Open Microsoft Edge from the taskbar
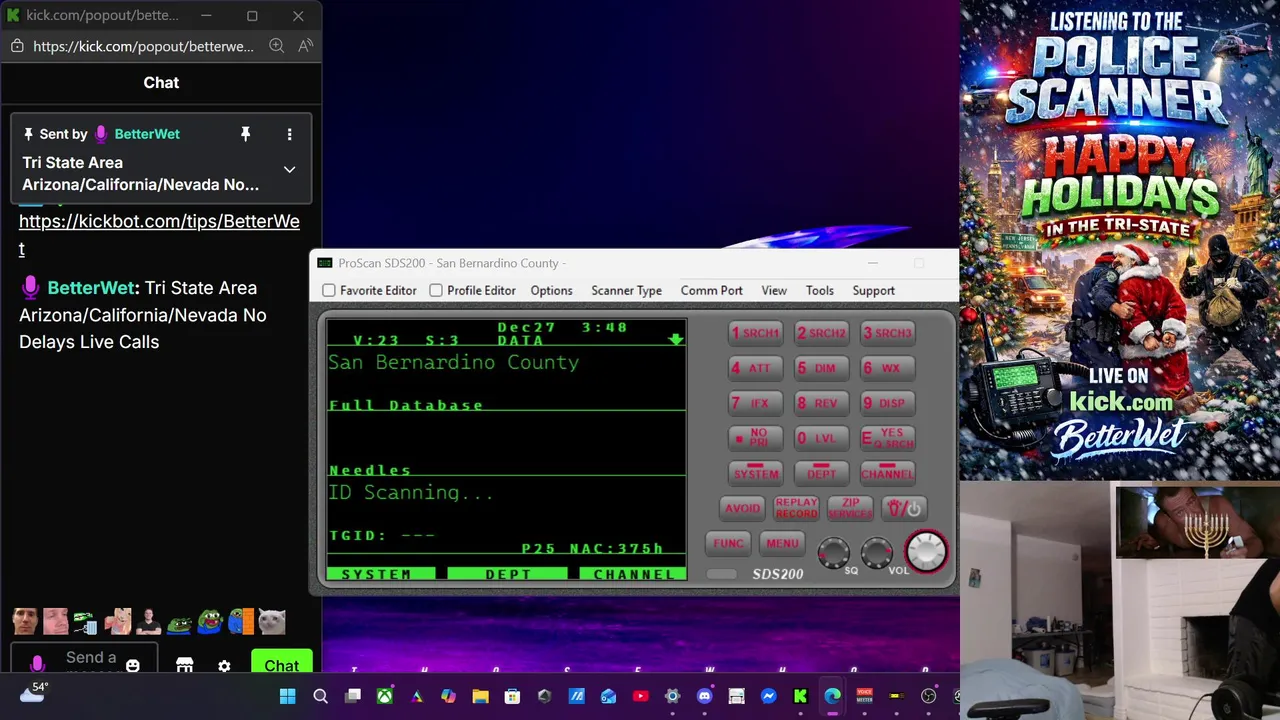The height and width of the screenshot is (720, 1280). (x=832, y=696)
